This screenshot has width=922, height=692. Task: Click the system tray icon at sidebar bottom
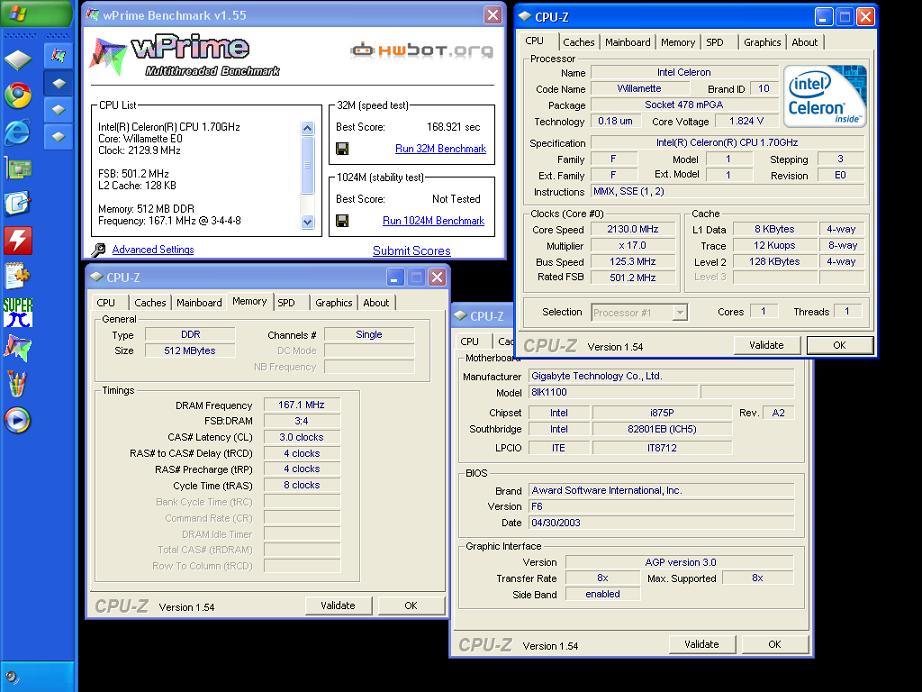(x=12, y=678)
